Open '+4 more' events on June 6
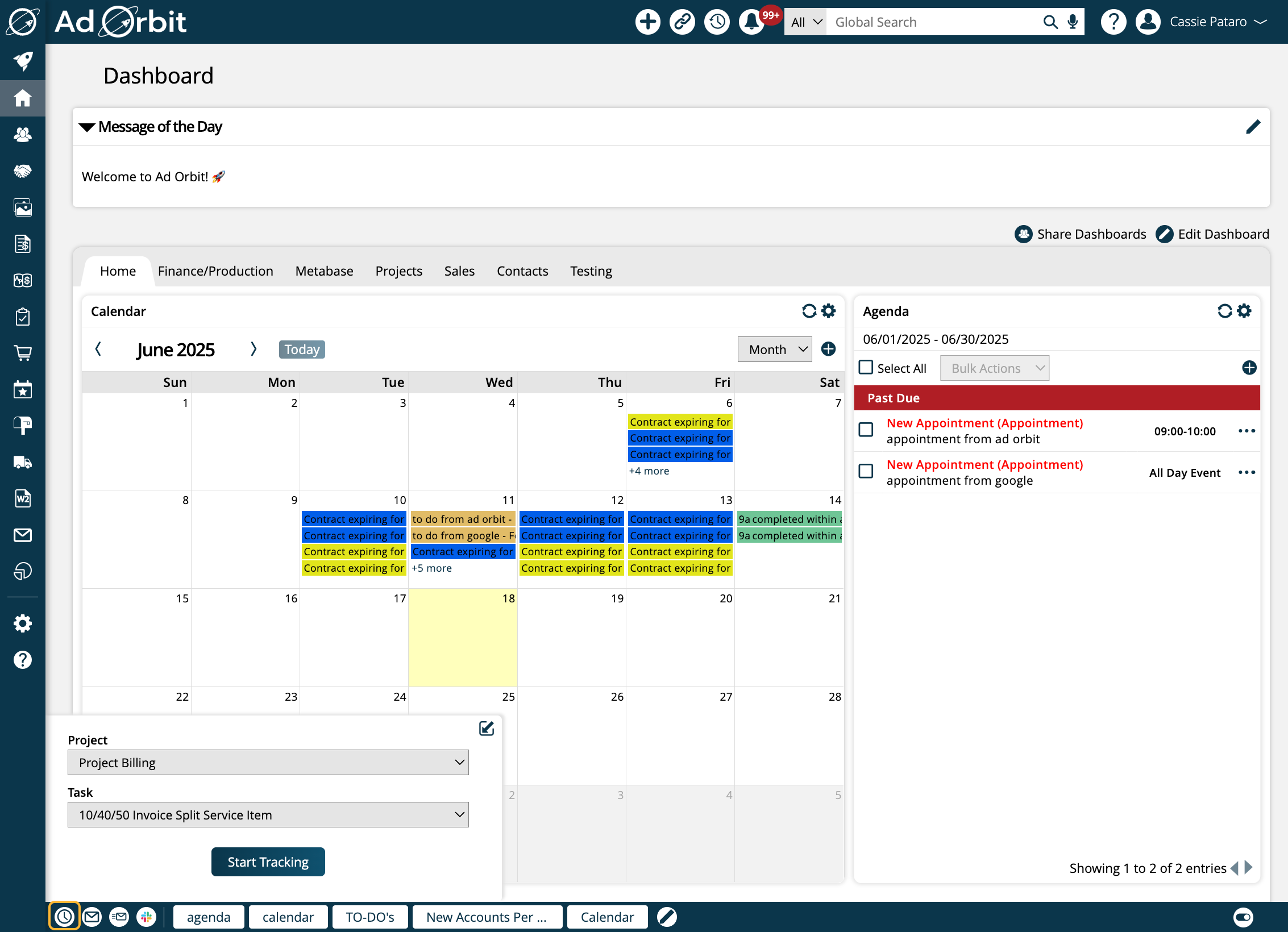The width and height of the screenshot is (1288, 932). pos(649,471)
